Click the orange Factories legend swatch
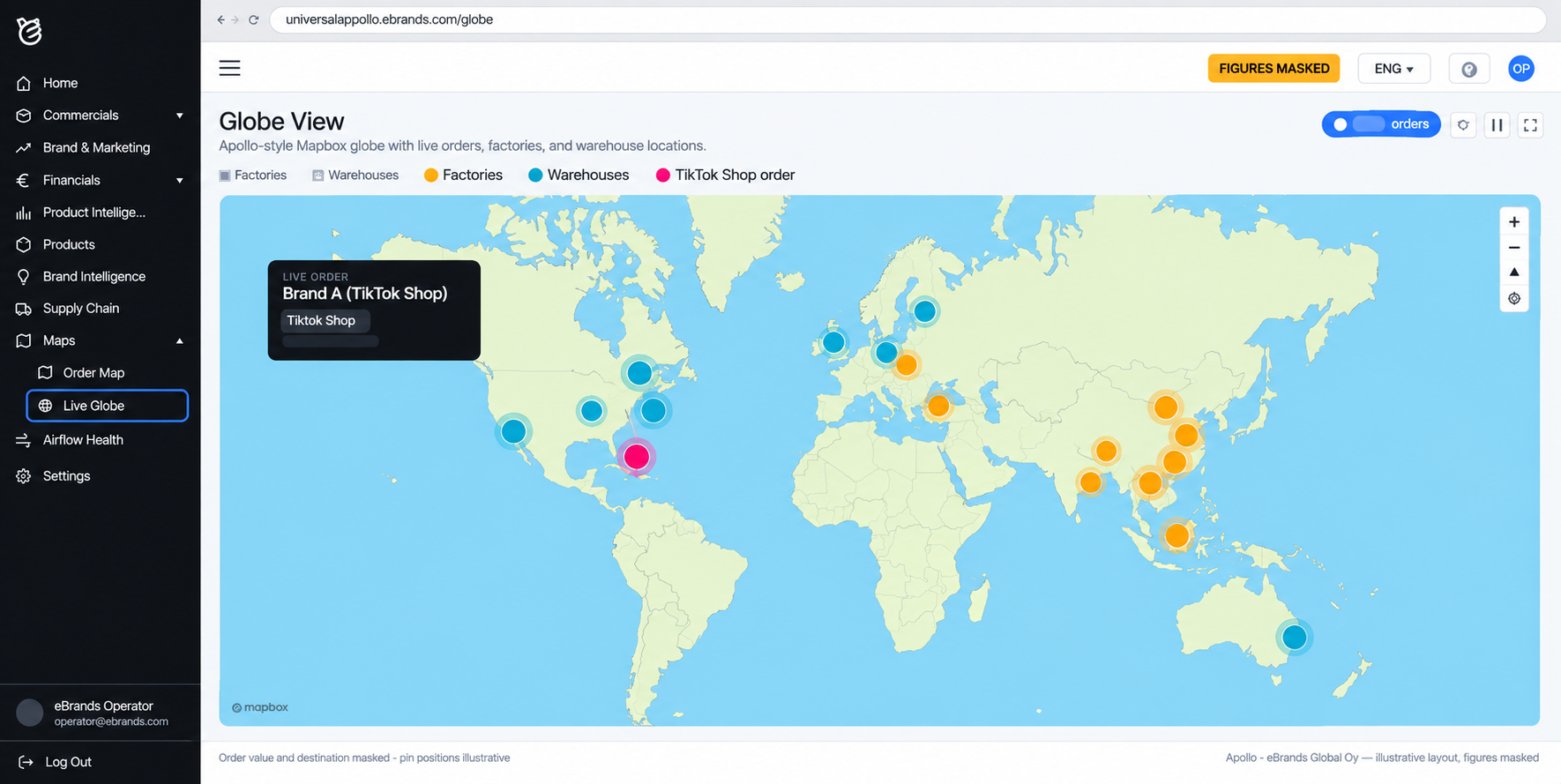 pos(431,175)
